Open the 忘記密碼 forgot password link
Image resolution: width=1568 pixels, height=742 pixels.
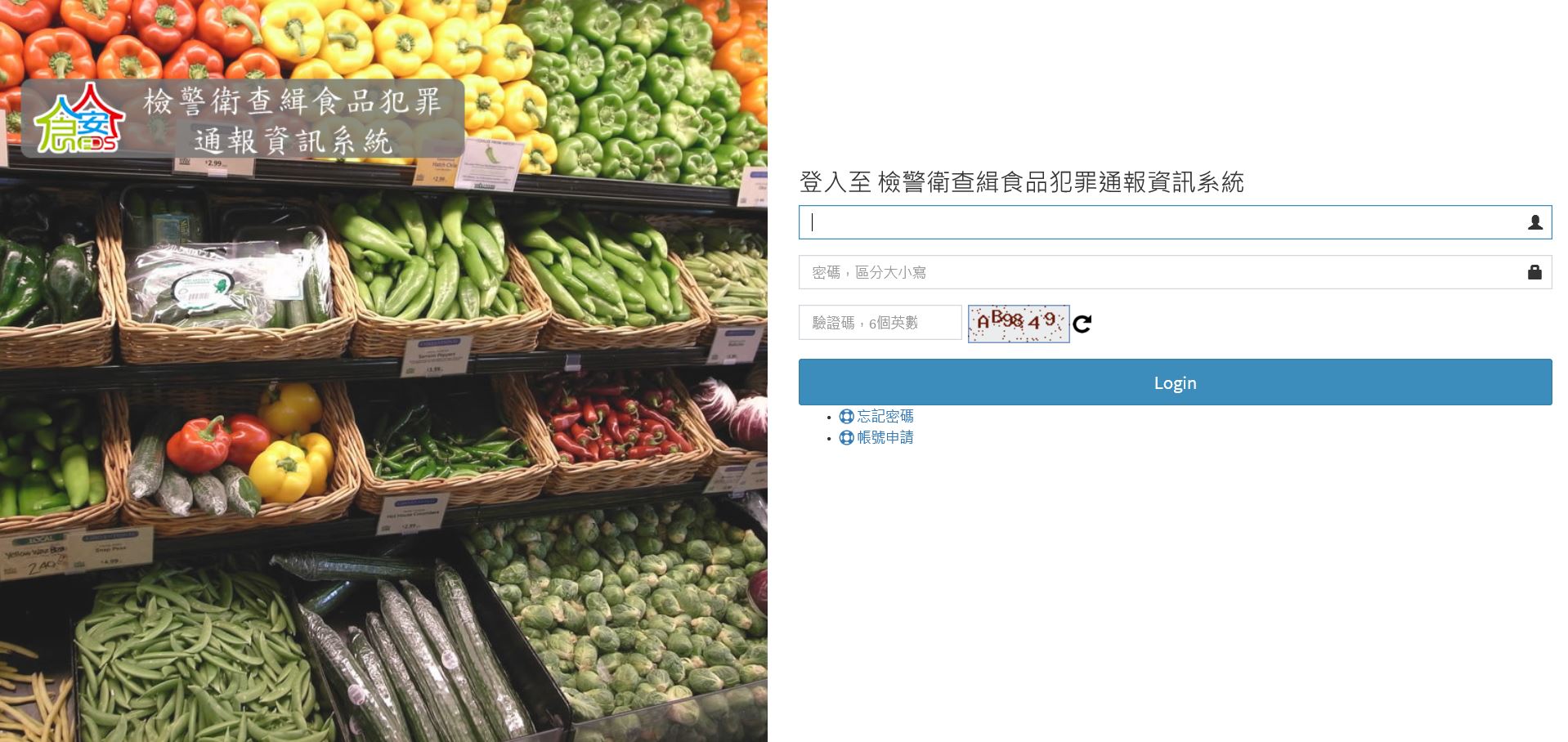point(885,417)
